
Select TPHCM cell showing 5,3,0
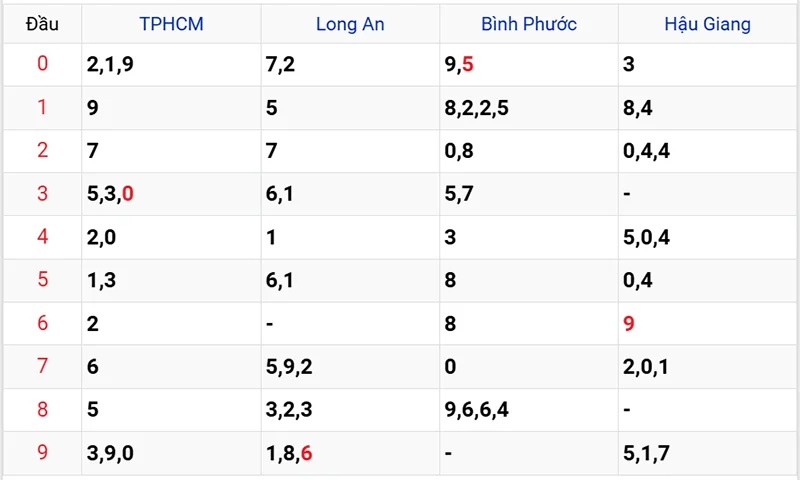[x=111, y=194]
